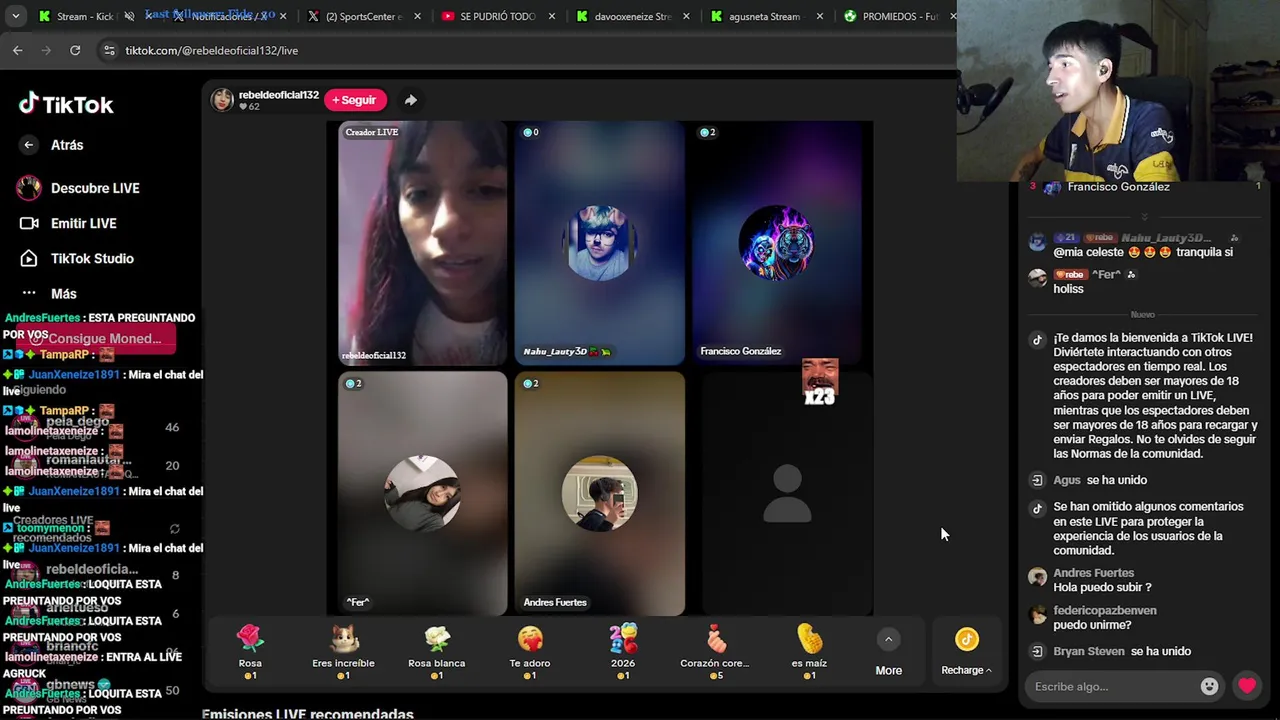Click the x23 gift combo sticker
1280x720 pixels.
point(820,382)
